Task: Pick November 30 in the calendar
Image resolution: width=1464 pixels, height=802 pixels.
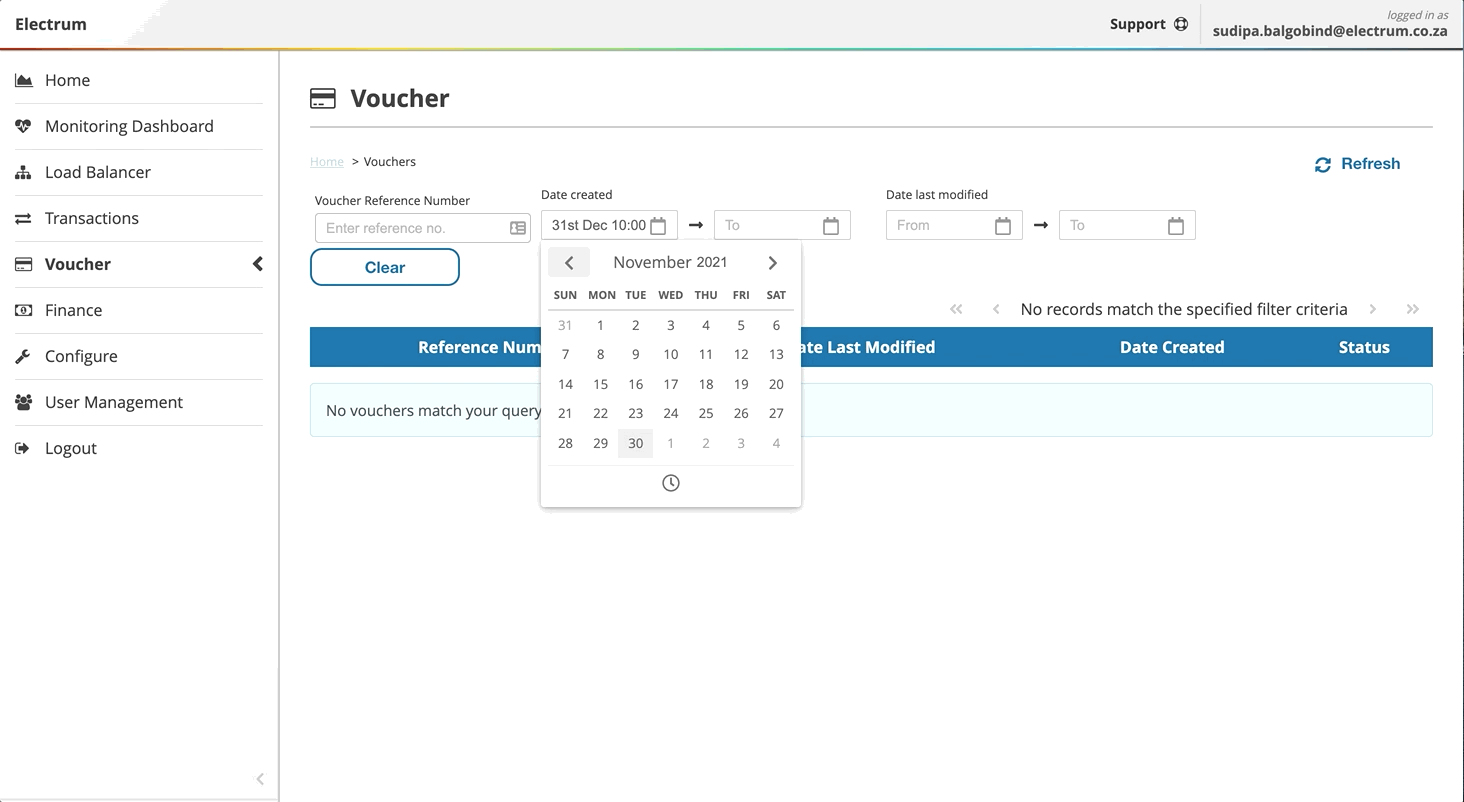Action: pyautogui.click(x=635, y=443)
